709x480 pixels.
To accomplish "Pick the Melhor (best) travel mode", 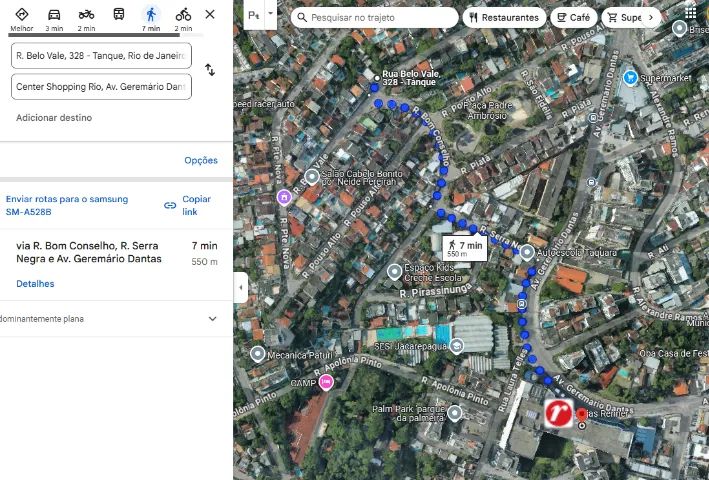I will [22, 15].
